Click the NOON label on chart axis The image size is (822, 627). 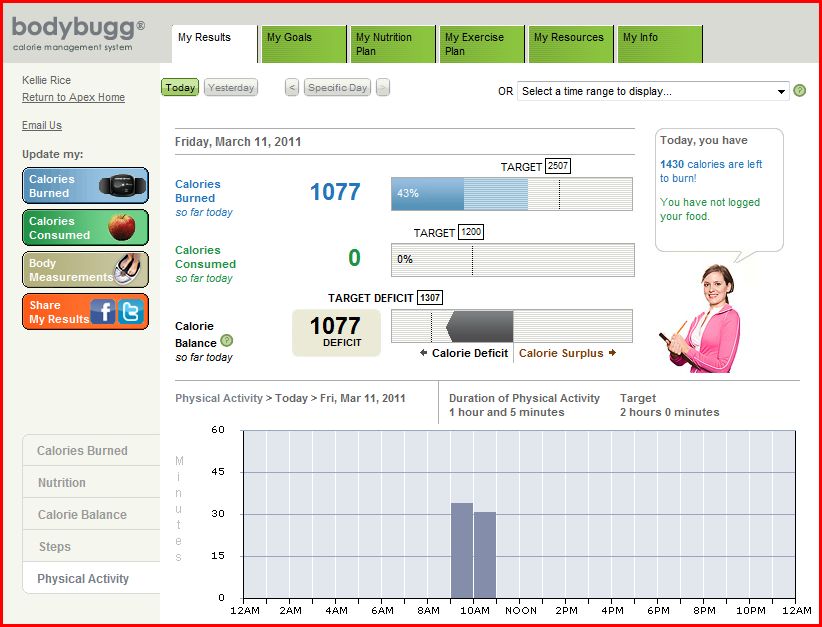(x=521, y=611)
